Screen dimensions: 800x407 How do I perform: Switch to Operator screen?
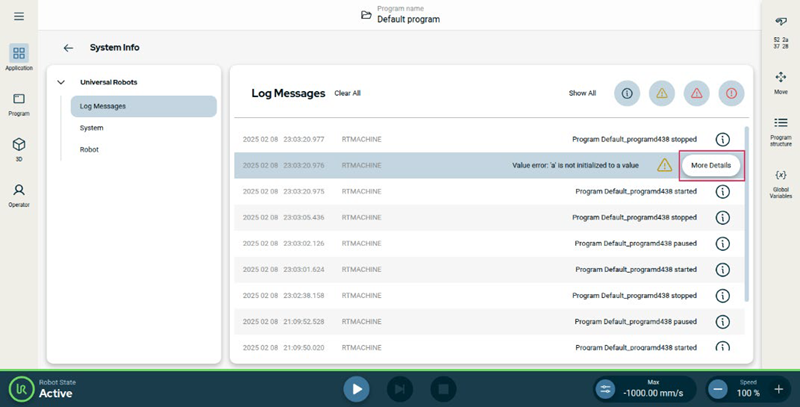(19, 194)
